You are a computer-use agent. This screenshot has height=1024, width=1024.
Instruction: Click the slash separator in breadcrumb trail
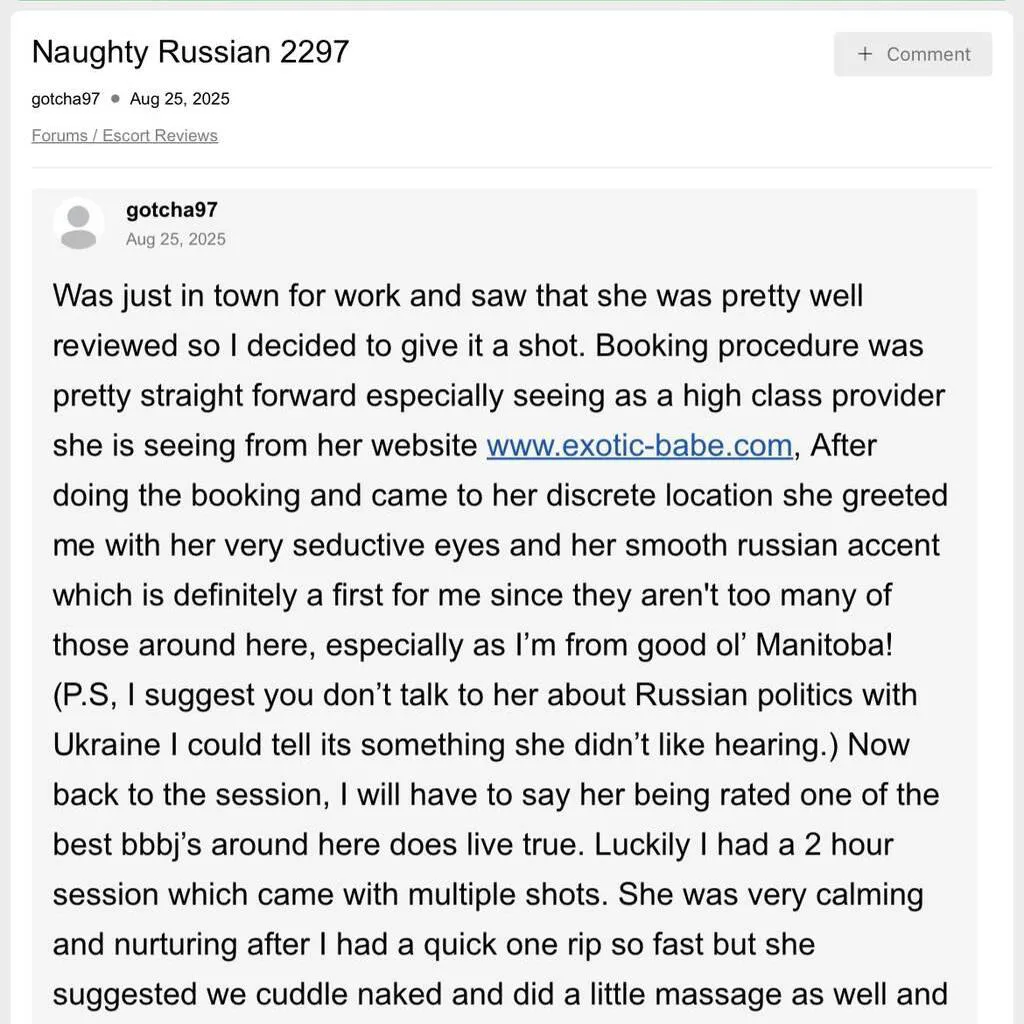pyautogui.click(x=95, y=136)
